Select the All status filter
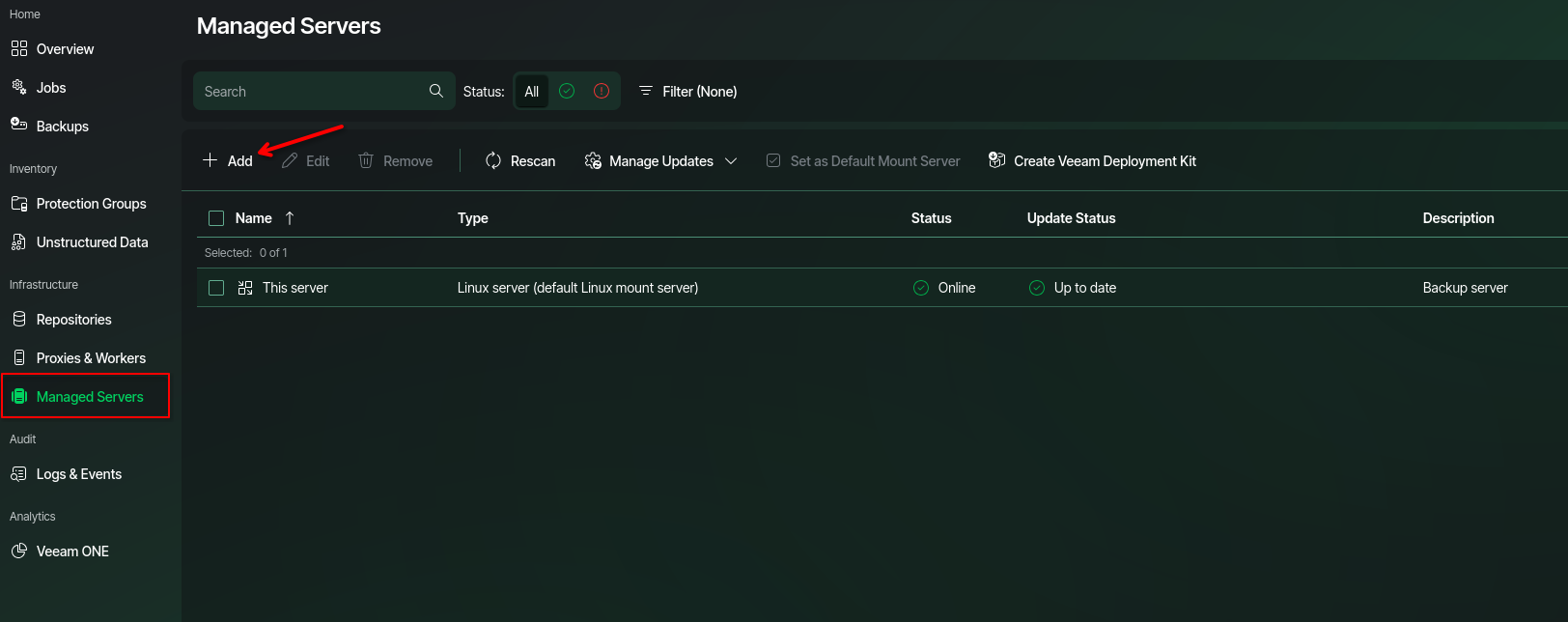 (x=532, y=92)
